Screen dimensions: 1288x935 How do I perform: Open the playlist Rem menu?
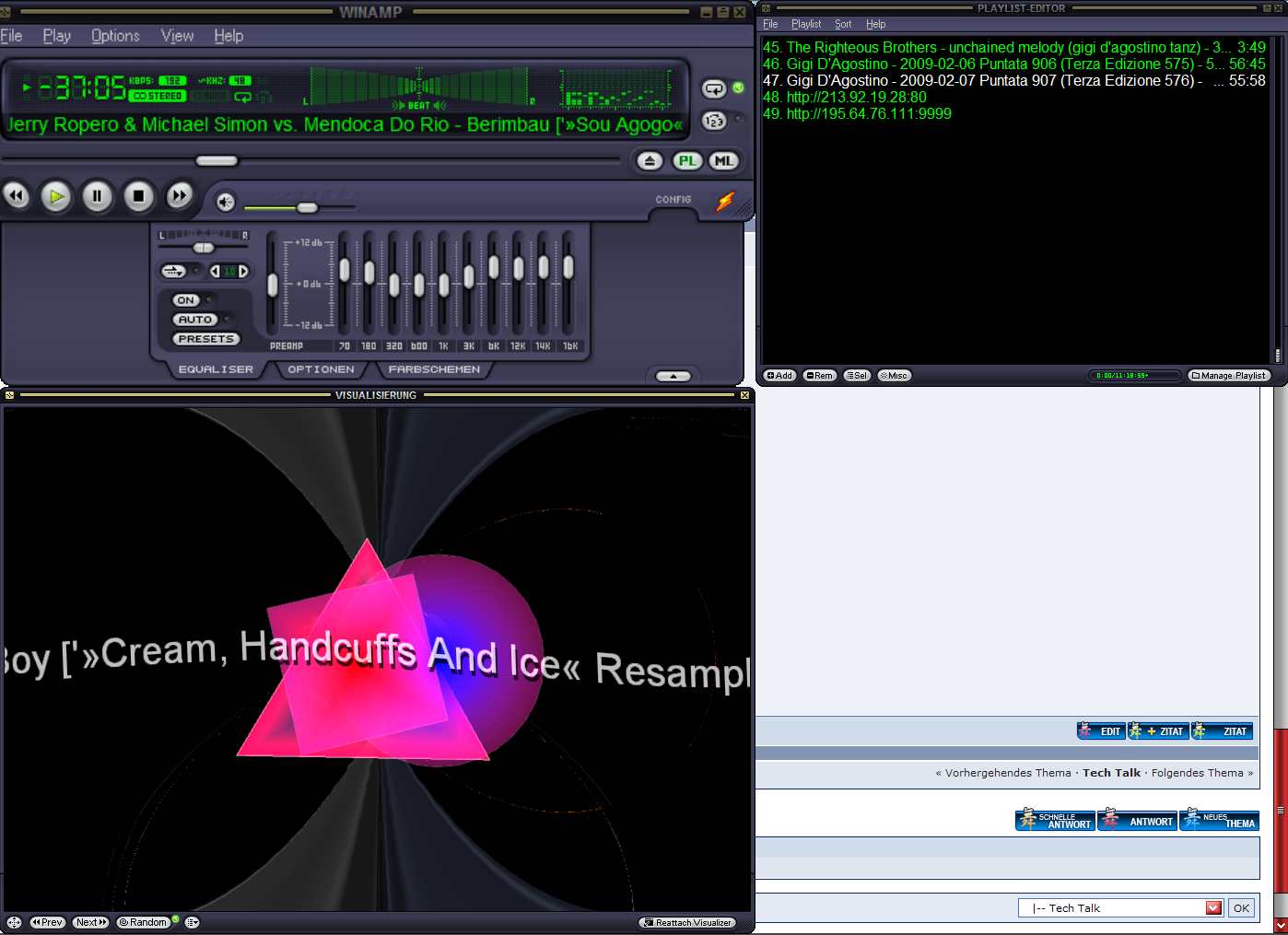(819, 376)
